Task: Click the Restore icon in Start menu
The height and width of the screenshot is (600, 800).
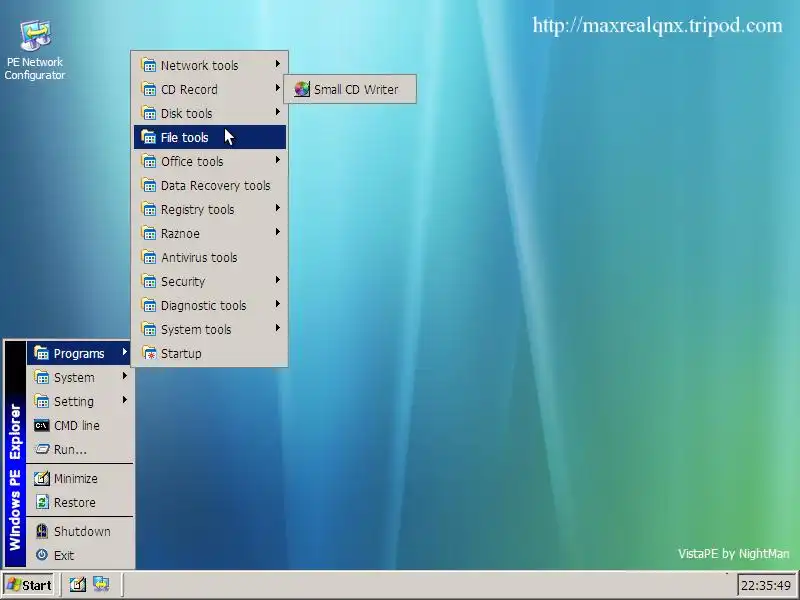Action: click(41, 502)
